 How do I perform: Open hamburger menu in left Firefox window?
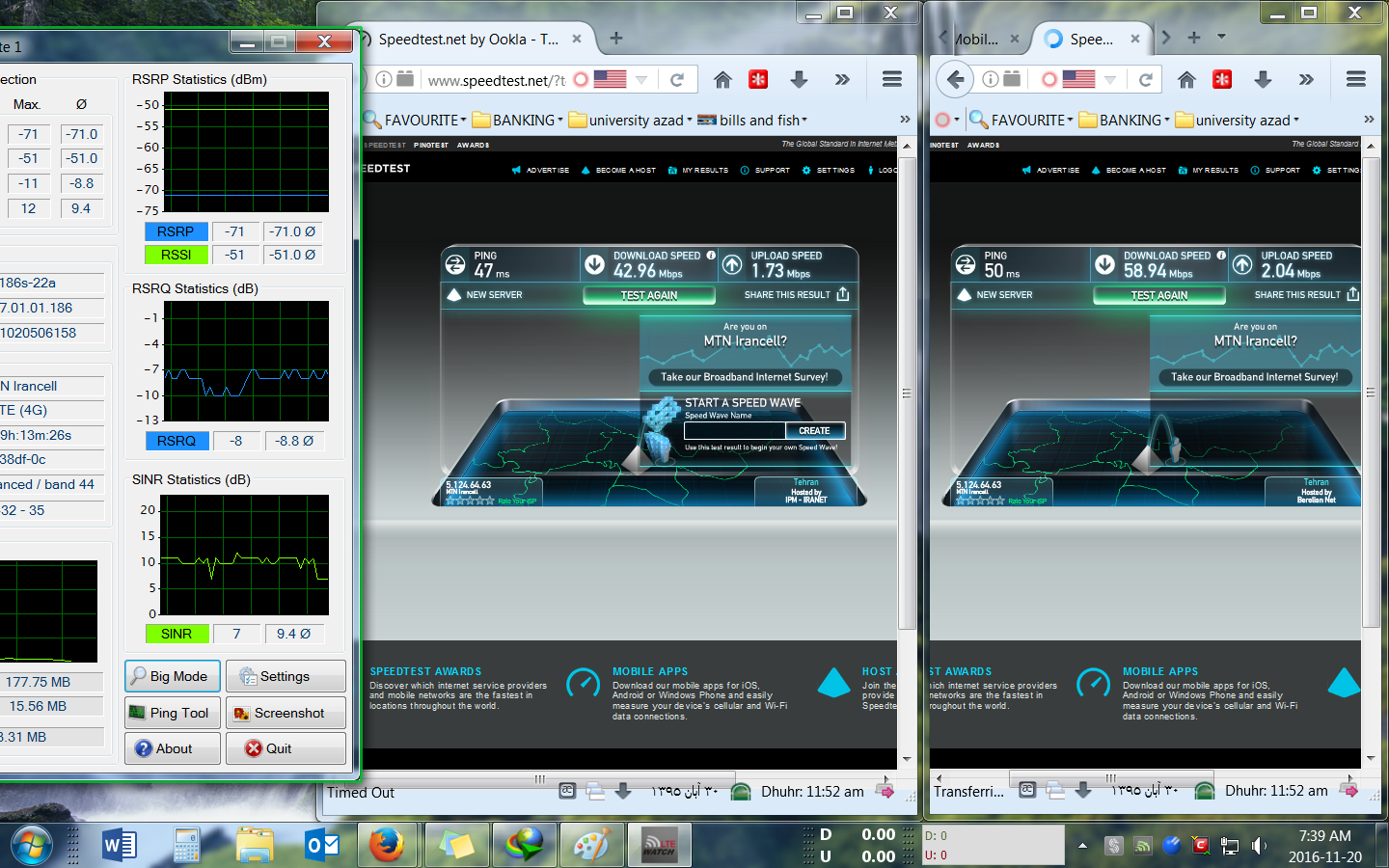tap(892, 80)
